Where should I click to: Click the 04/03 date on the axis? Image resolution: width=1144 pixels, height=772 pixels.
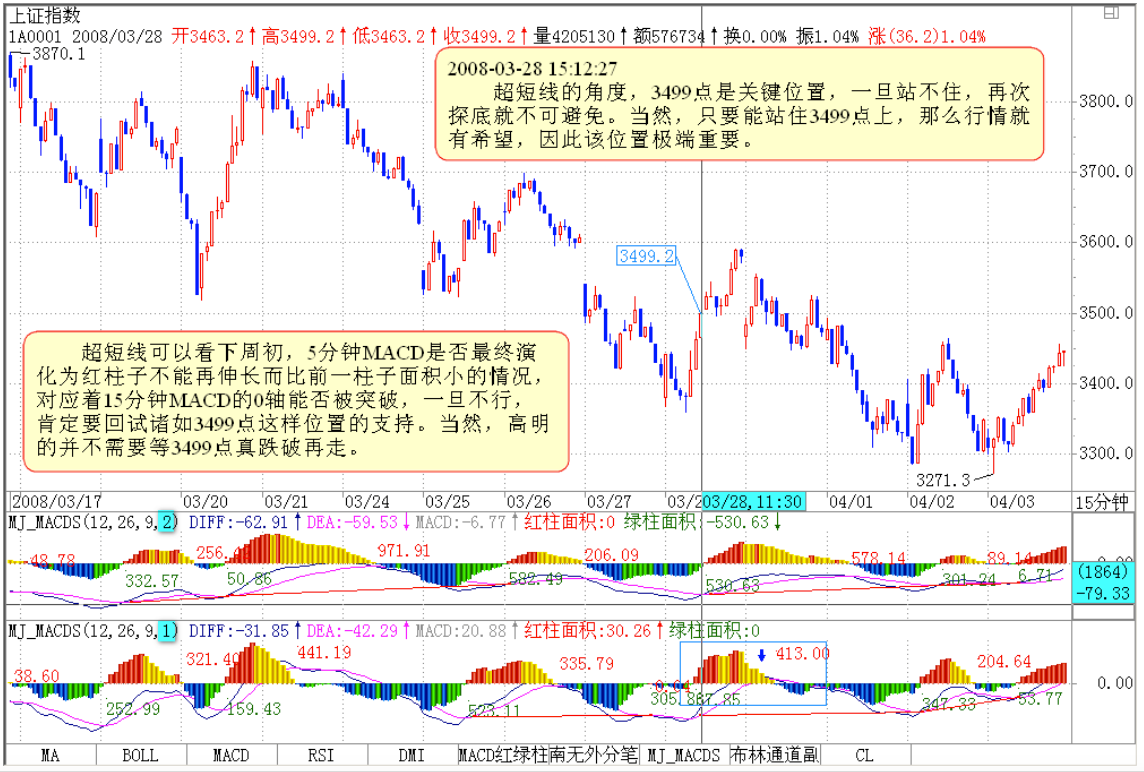(1013, 502)
